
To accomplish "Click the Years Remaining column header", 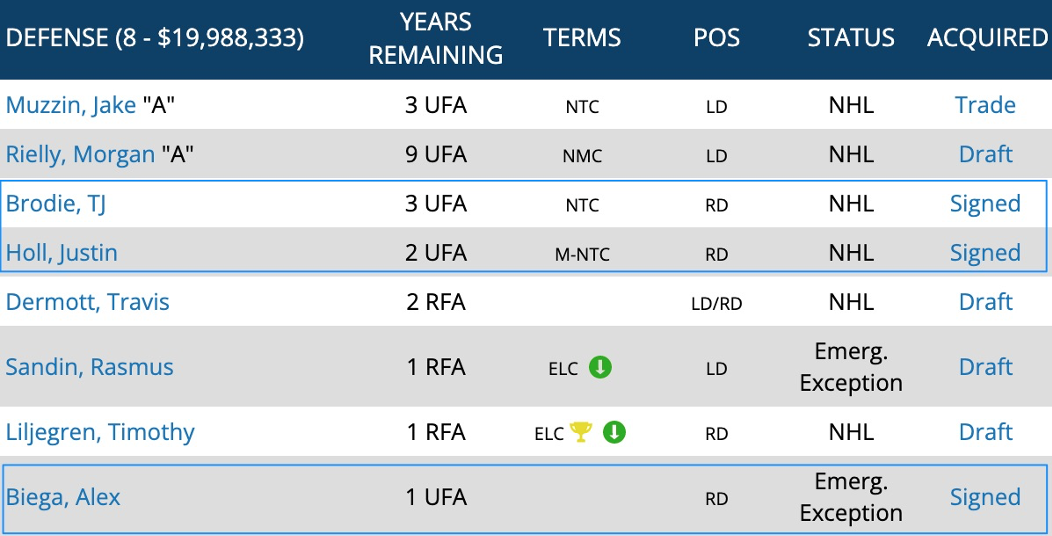I will tap(435, 38).
